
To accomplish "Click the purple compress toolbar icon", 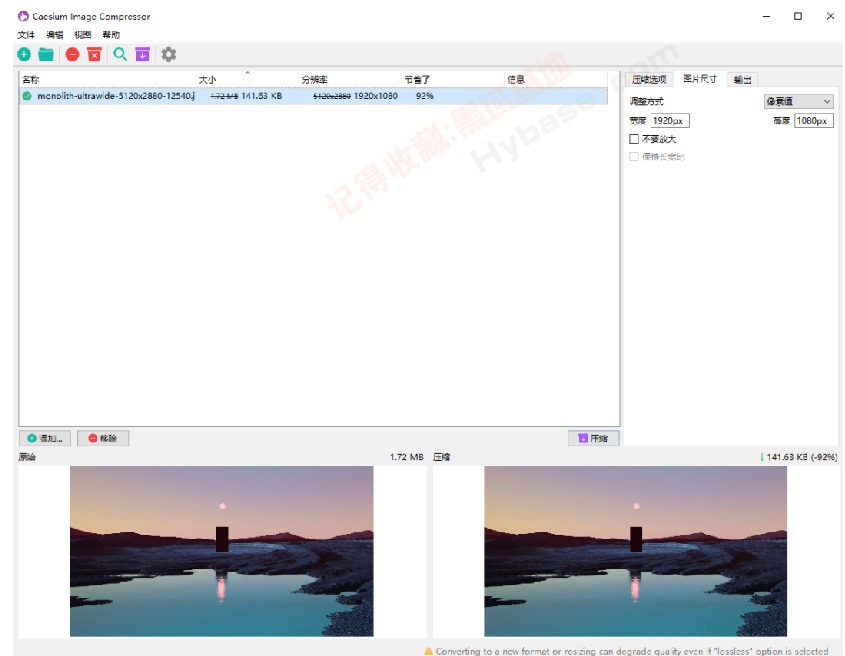I will click(142, 54).
